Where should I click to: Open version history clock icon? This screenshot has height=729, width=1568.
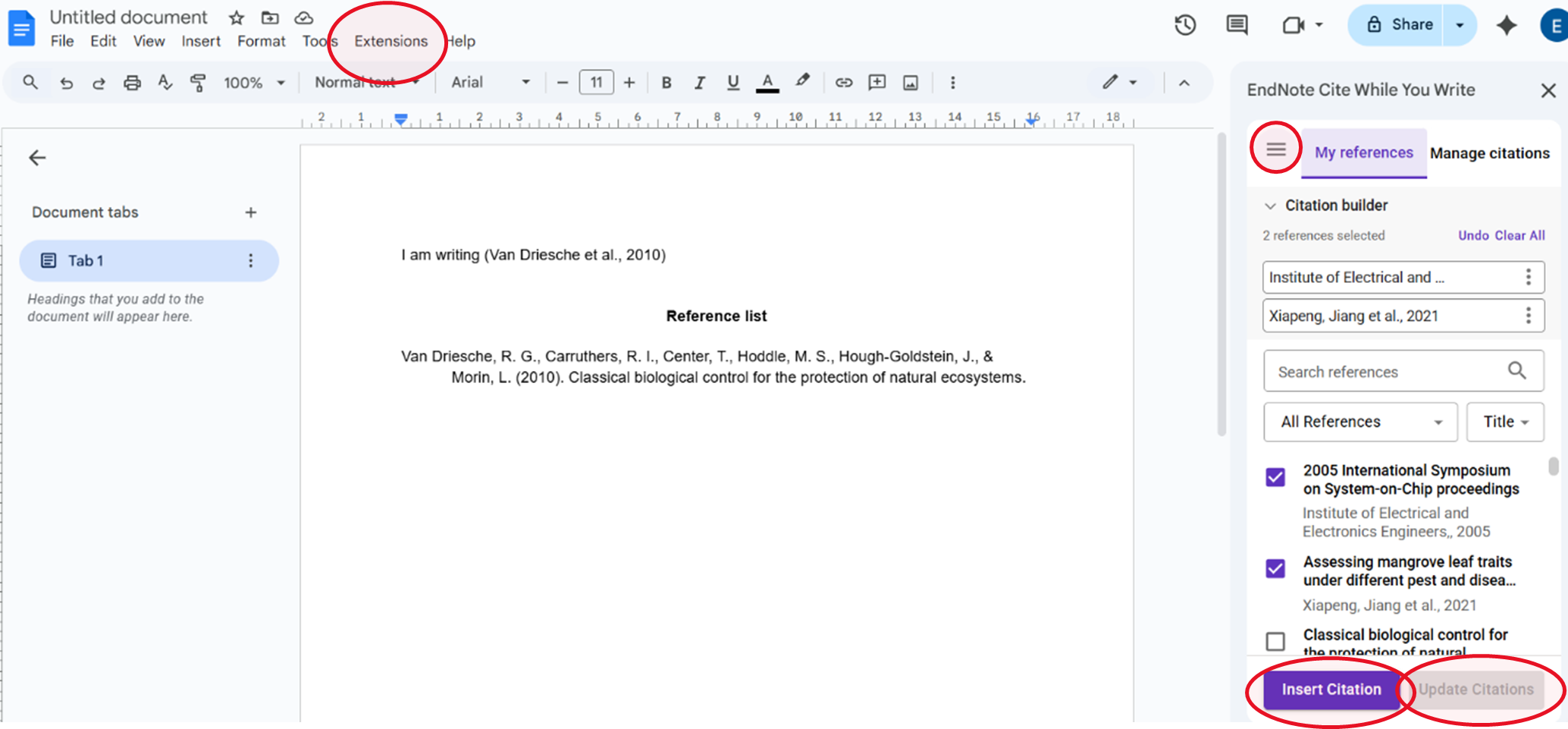[x=1185, y=25]
